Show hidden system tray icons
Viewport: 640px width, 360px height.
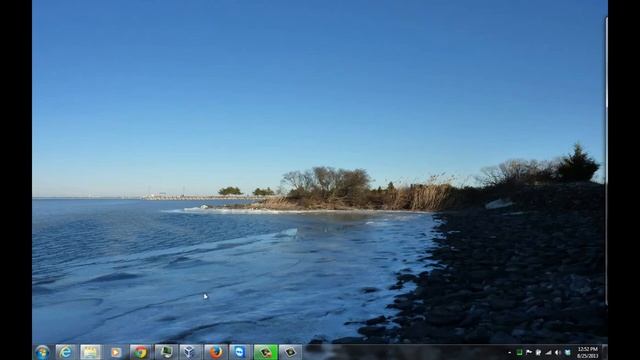click(509, 353)
